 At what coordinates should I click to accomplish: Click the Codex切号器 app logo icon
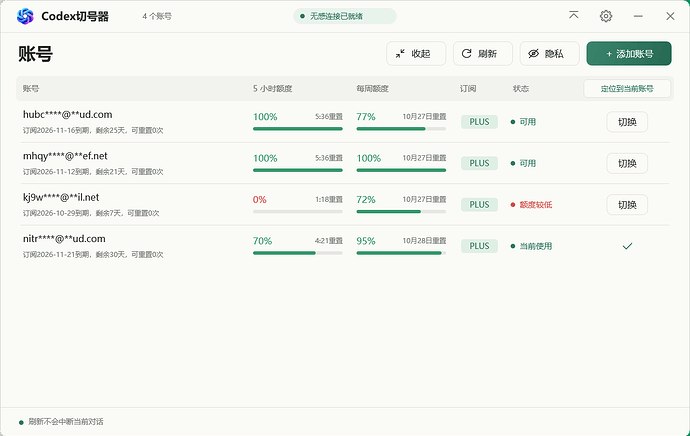tap(25, 16)
